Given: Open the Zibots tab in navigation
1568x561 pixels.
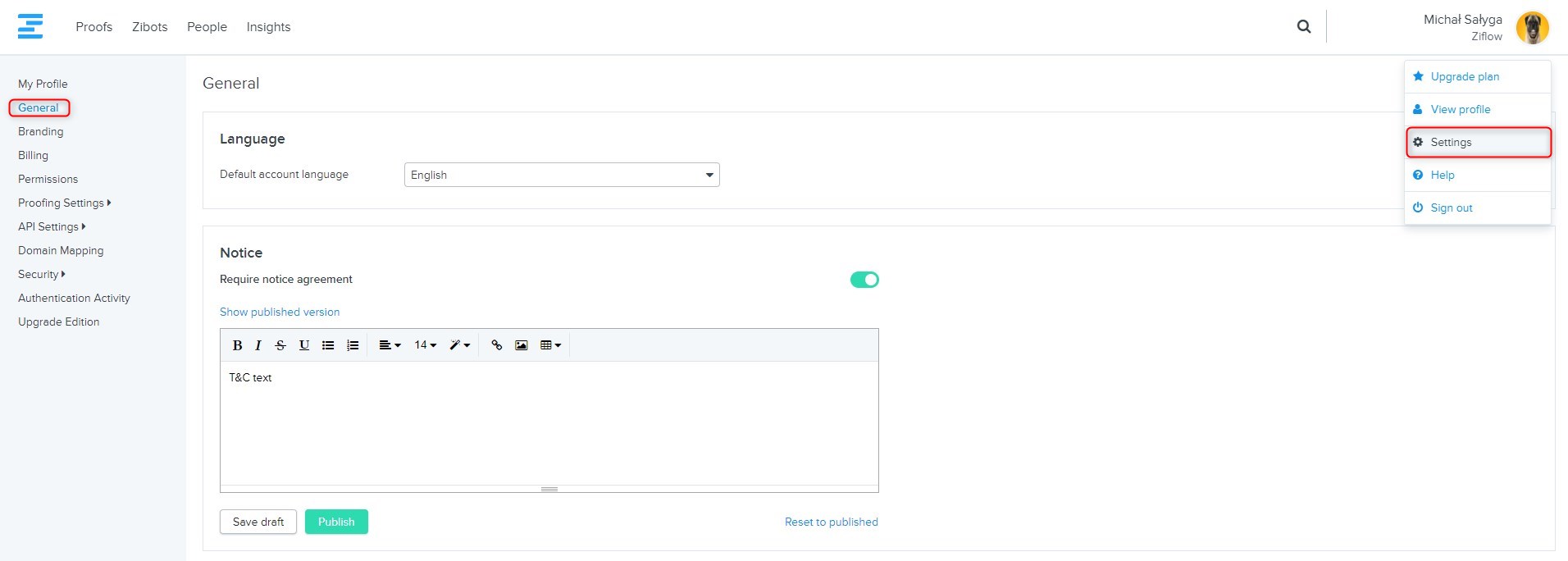Looking at the screenshot, I should (x=149, y=27).
